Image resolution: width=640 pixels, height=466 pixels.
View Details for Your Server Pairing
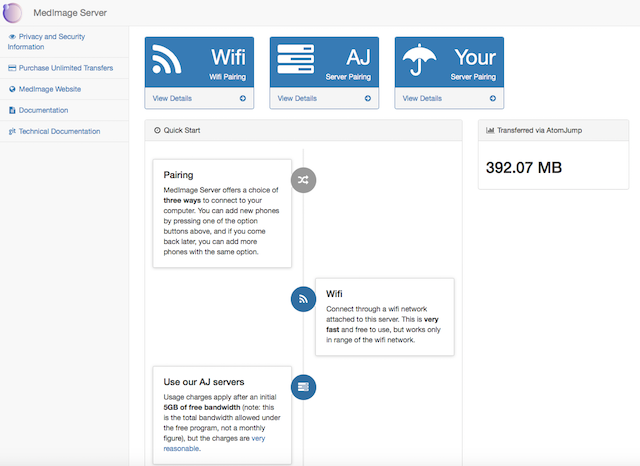click(x=422, y=98)
